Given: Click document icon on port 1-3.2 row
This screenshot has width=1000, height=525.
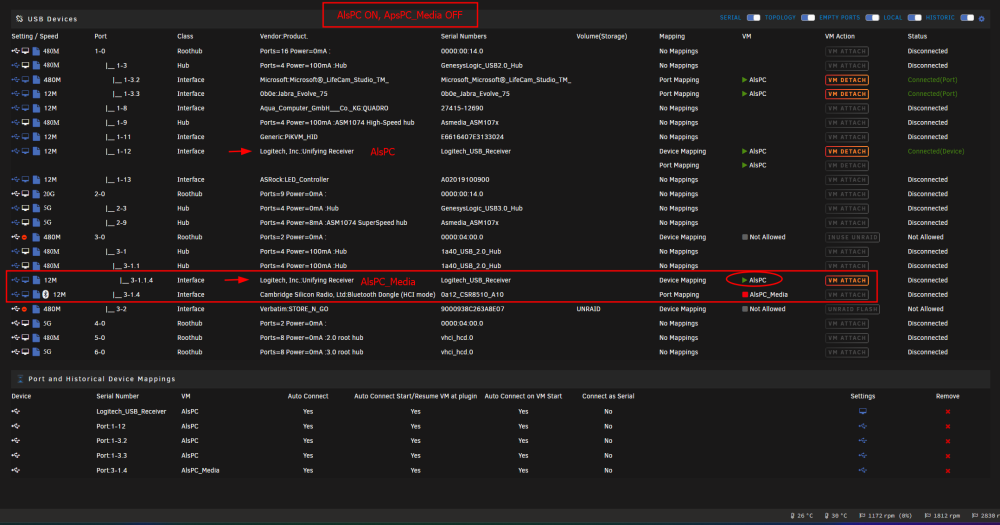Looking at the screenshot, I should (x=36, y=80).
